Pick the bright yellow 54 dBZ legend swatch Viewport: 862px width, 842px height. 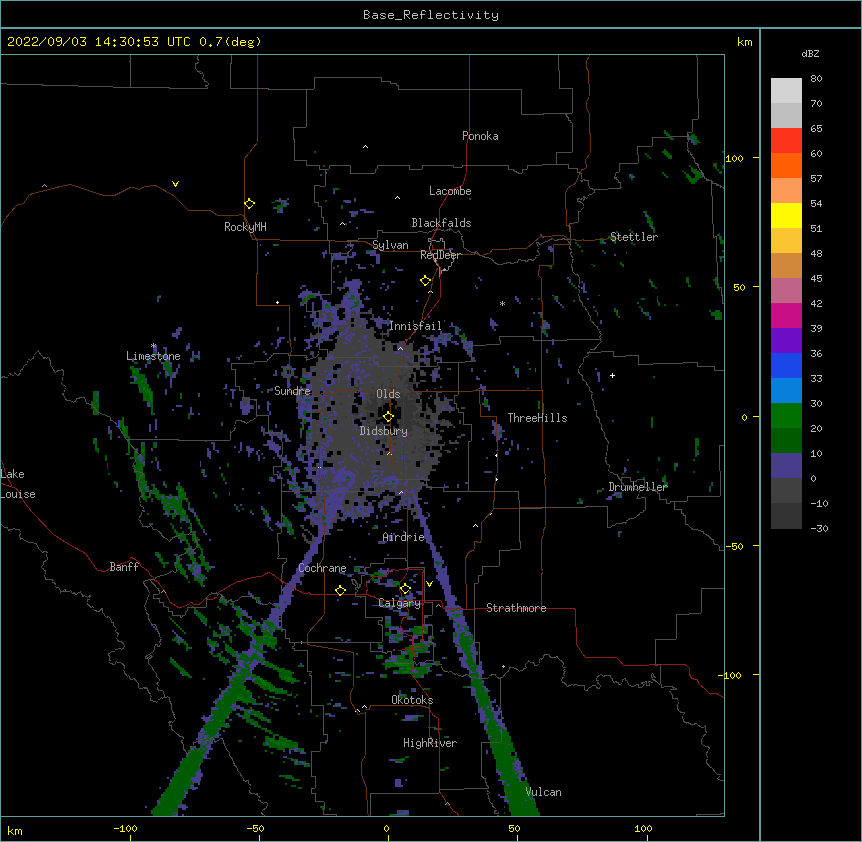tap(786, 215)
